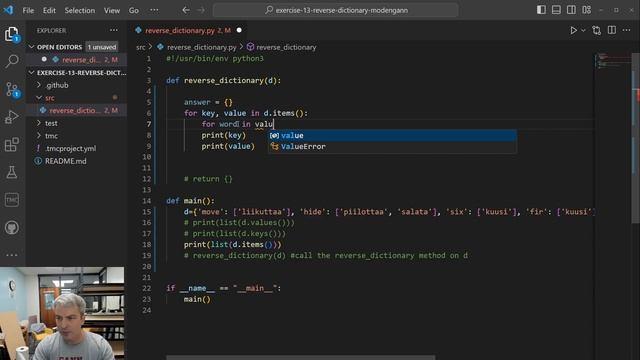Click line number 7 in gutter
The image size is (640, 360).
point(149,124)
